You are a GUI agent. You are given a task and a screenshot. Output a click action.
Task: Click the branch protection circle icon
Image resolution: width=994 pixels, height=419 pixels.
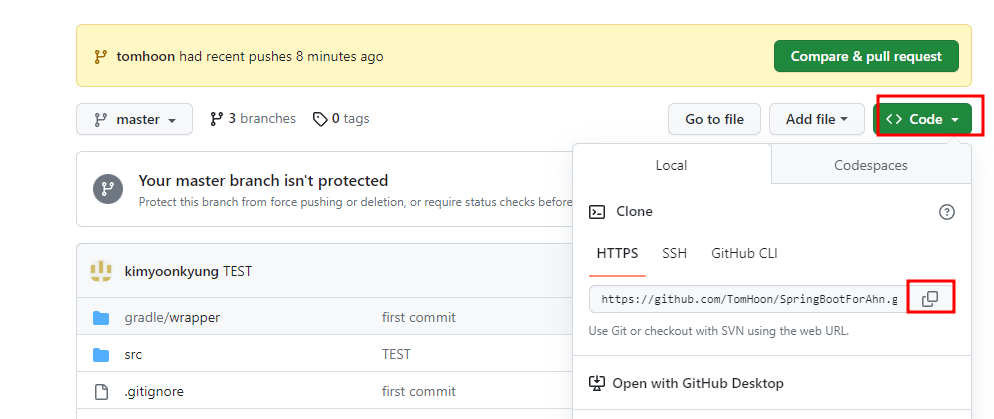coord(108,189)
